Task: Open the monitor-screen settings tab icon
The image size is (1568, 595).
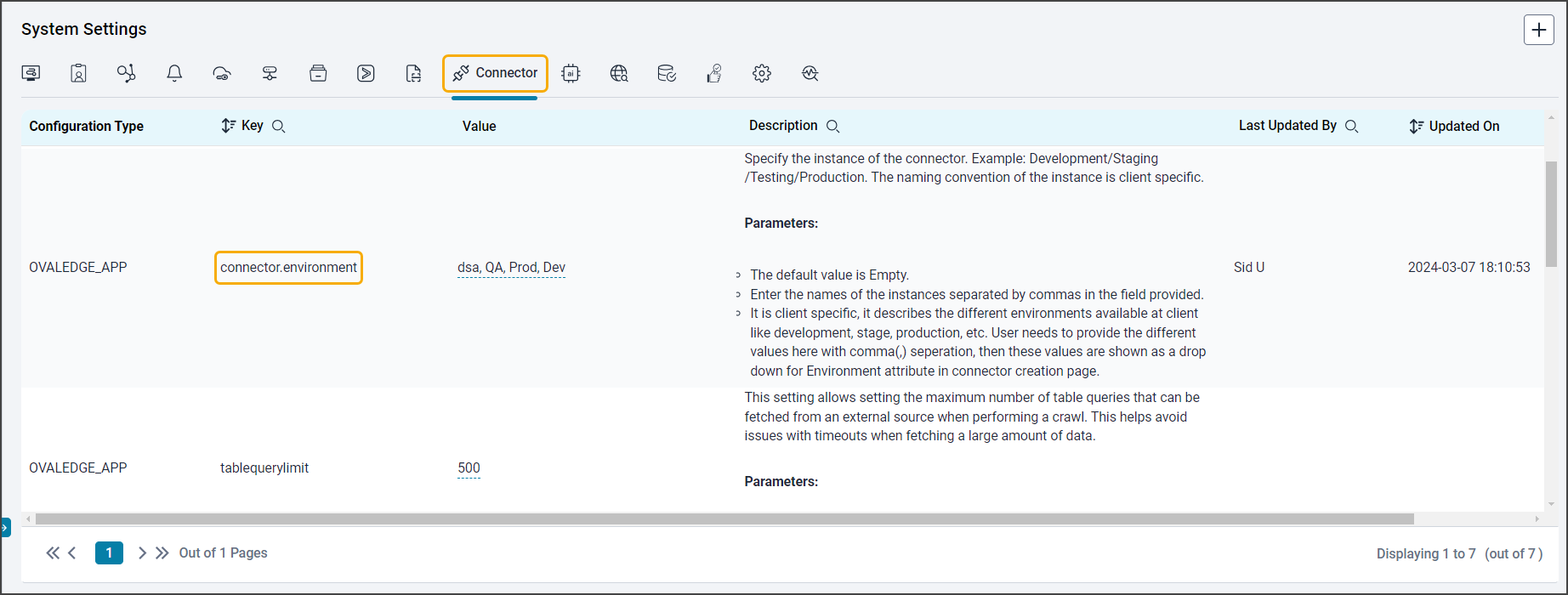Action: (31, 73)
